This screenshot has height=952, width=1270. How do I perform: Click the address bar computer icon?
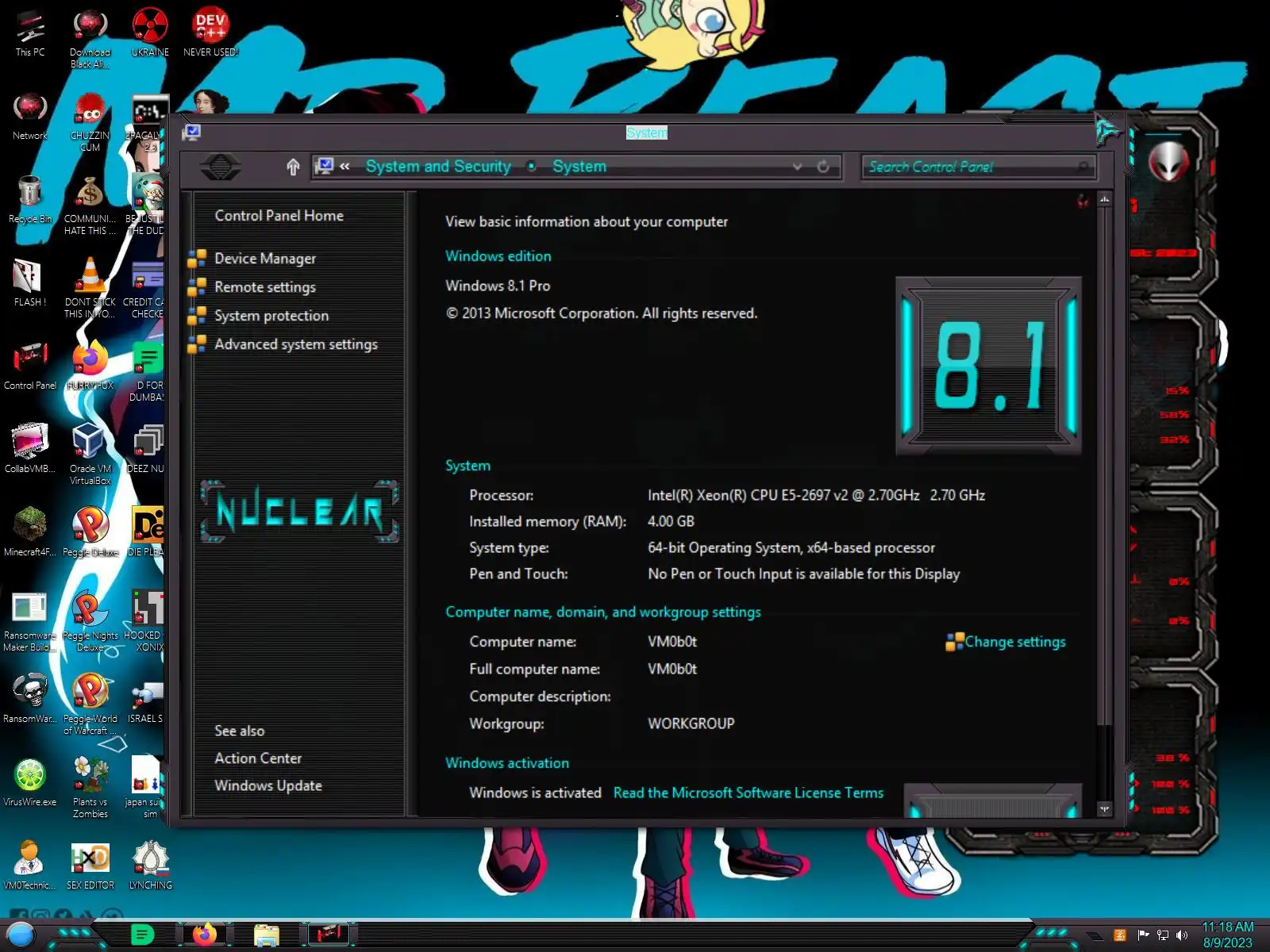tap(324, 166)
